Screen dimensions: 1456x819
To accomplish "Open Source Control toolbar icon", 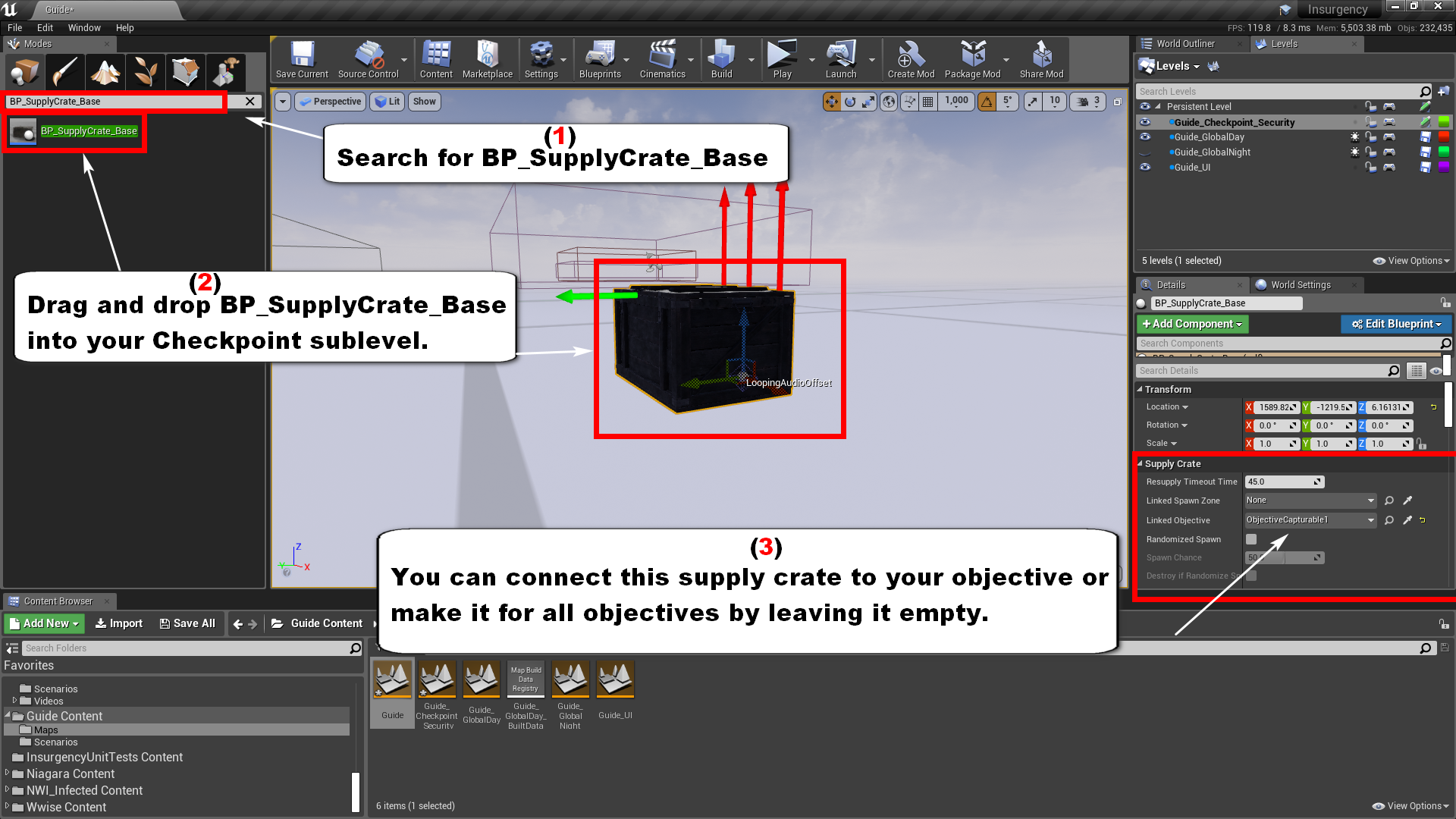I will pyautogui.click(x=369, y=60).
